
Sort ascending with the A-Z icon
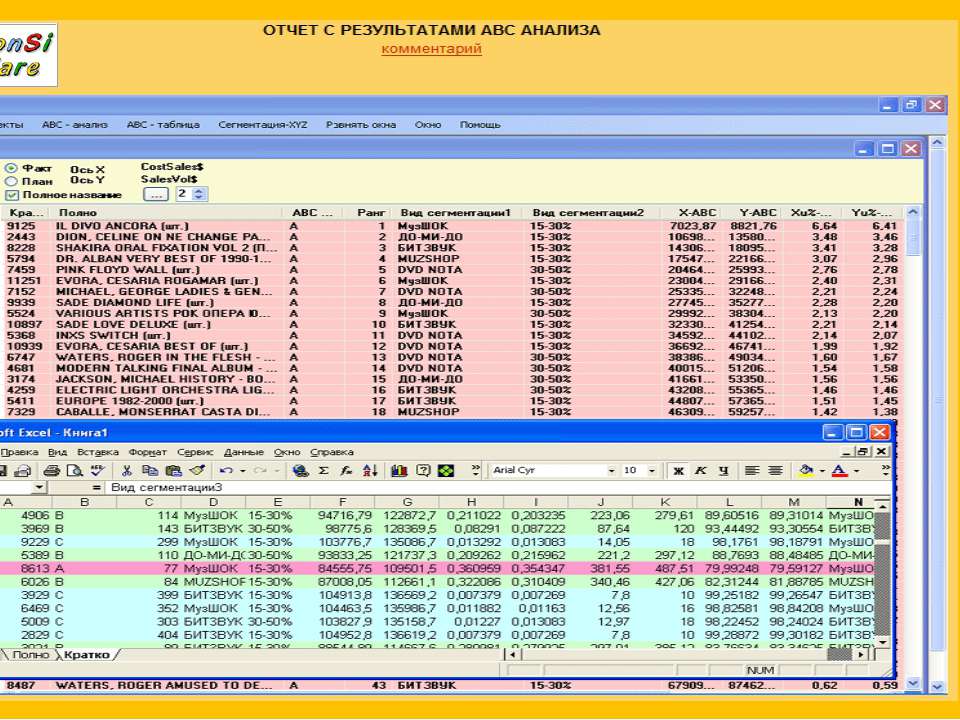tap(370, 470)
